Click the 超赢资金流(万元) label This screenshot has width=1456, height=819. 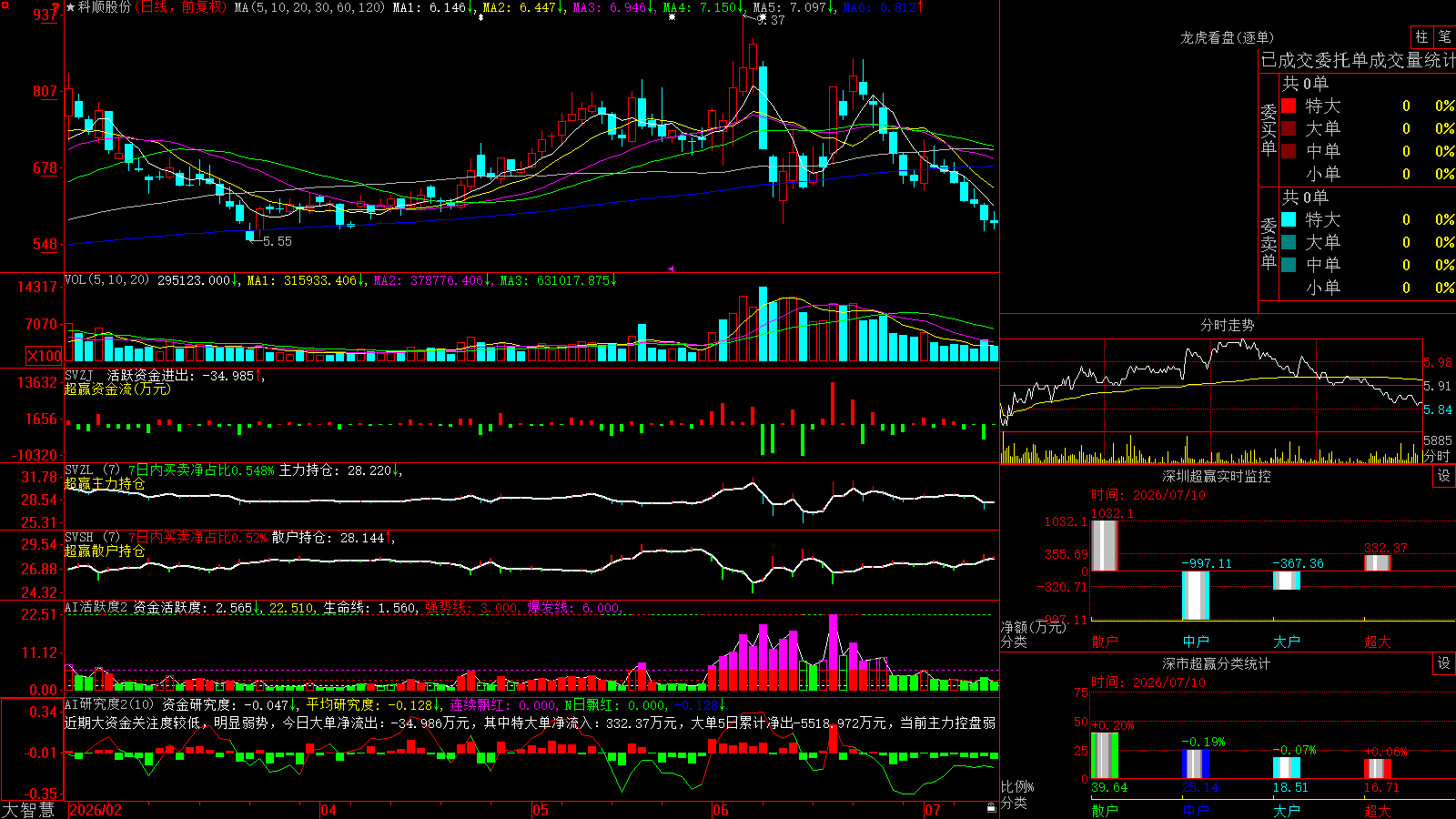tap(117, 389)
